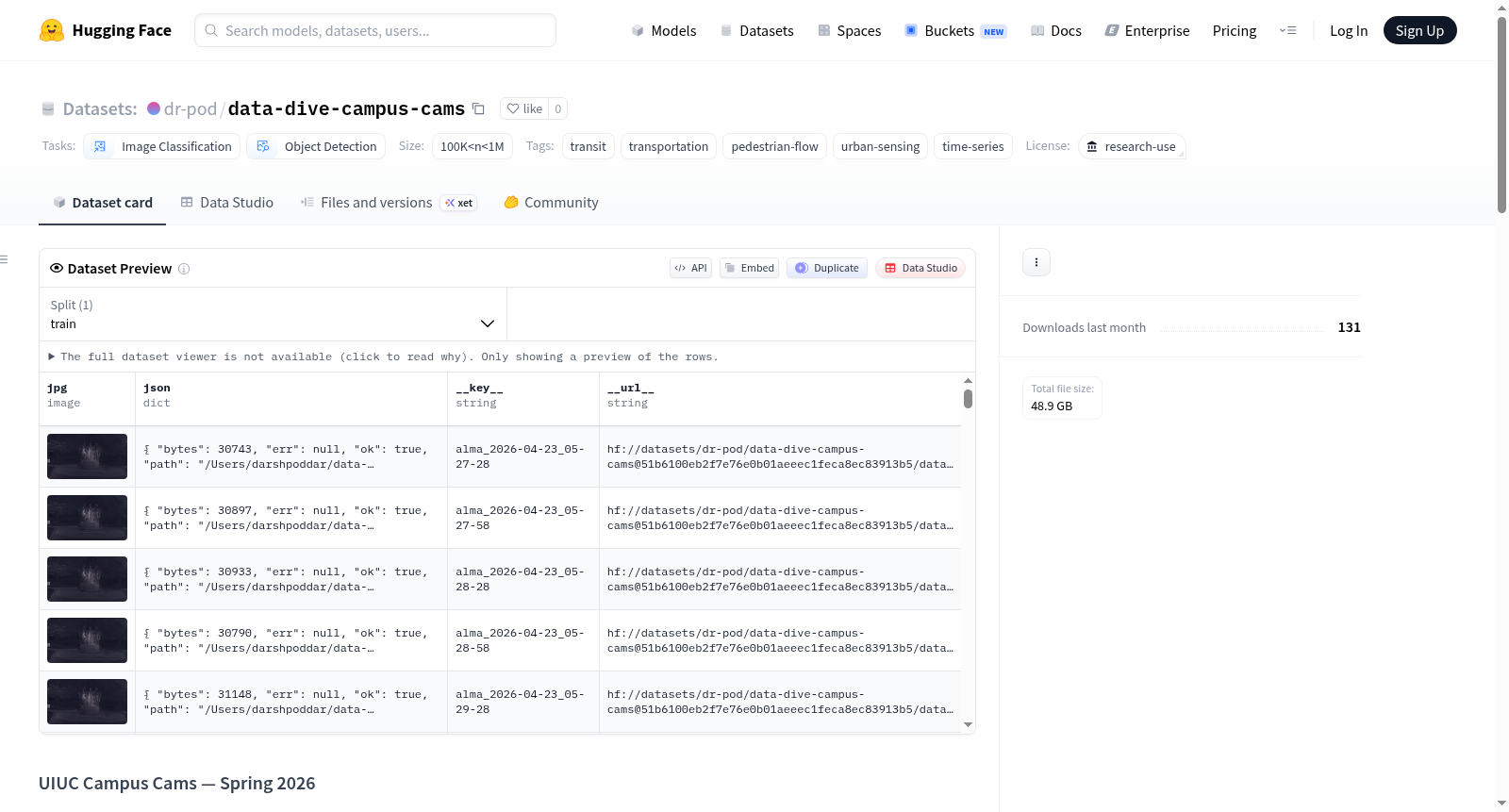Click the Duplicate button
This screenshot has width=1509, height=812.
coord(827,268)
